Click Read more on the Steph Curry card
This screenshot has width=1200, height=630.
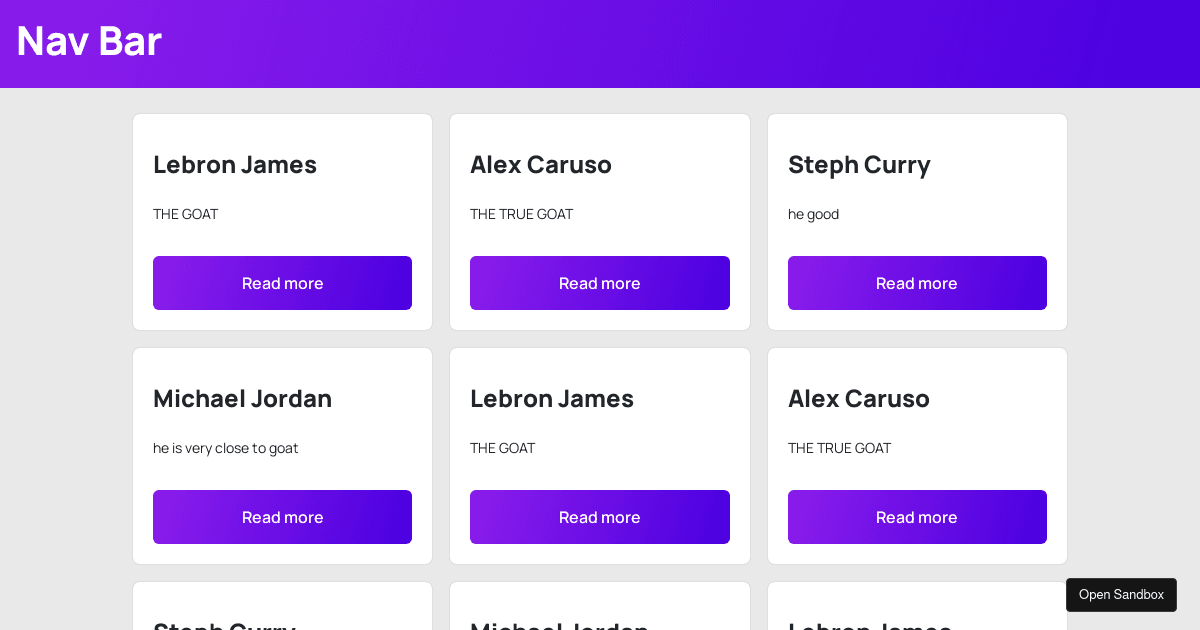[x=917, y=283]
